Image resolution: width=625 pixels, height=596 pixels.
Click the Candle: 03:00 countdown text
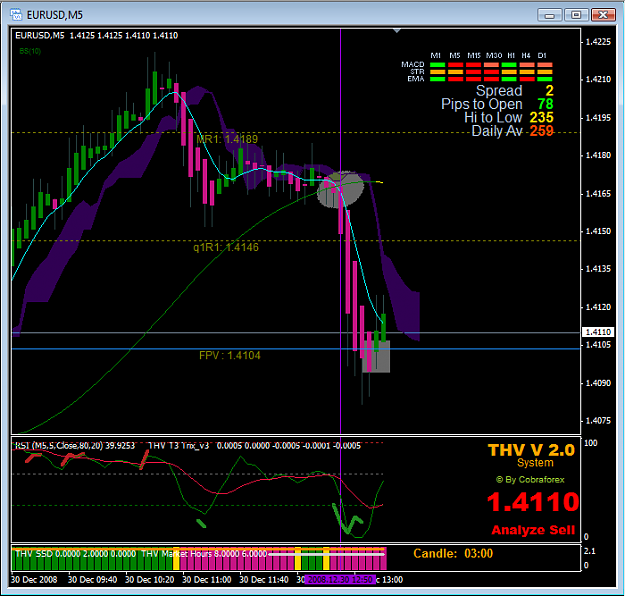point(453,553)
